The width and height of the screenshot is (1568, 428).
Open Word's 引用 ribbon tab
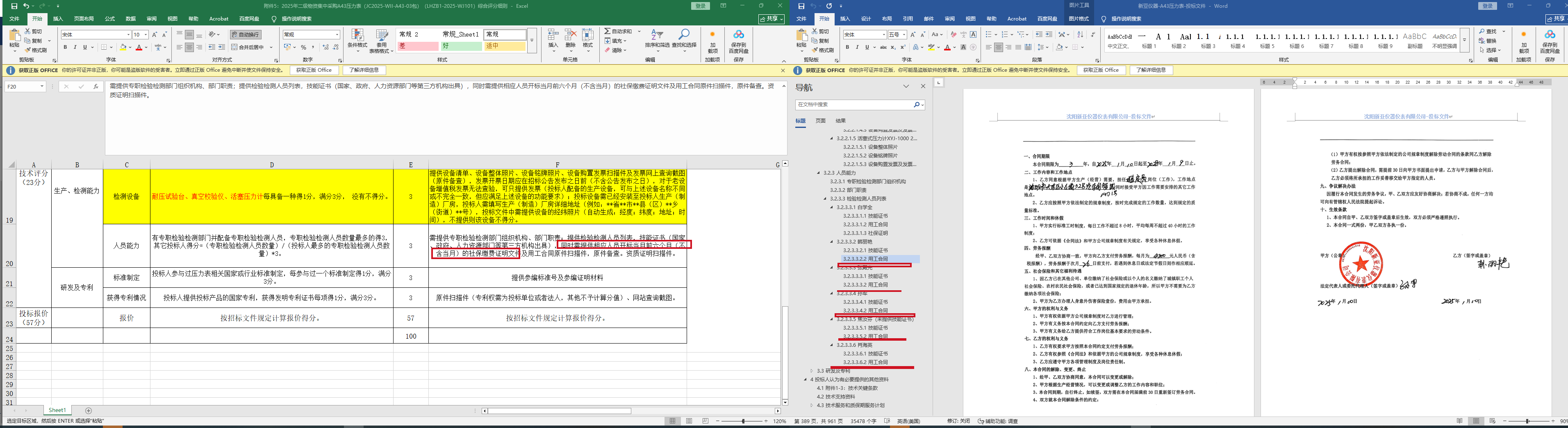pos(908,19)
